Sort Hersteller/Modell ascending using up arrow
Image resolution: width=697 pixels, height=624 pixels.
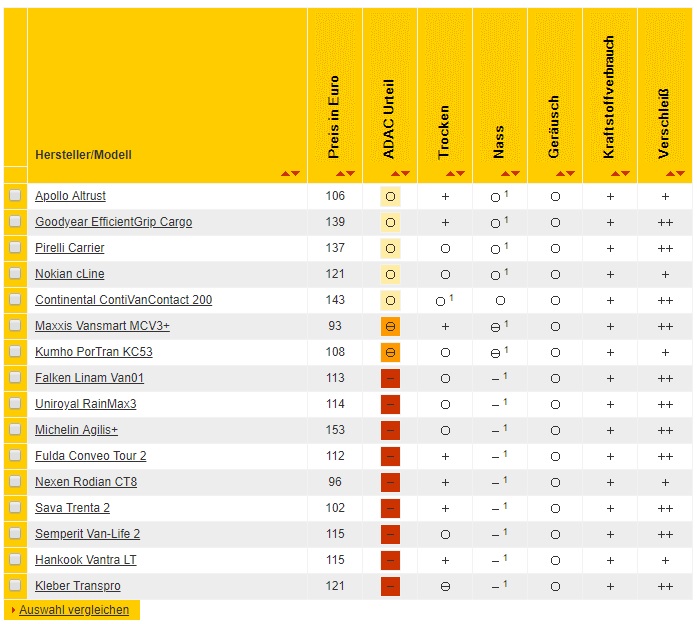tap(285, 173)
